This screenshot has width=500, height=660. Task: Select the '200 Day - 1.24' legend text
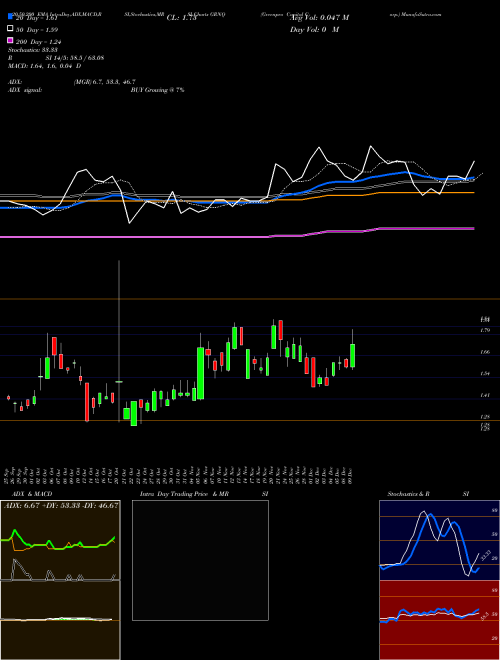39,42
